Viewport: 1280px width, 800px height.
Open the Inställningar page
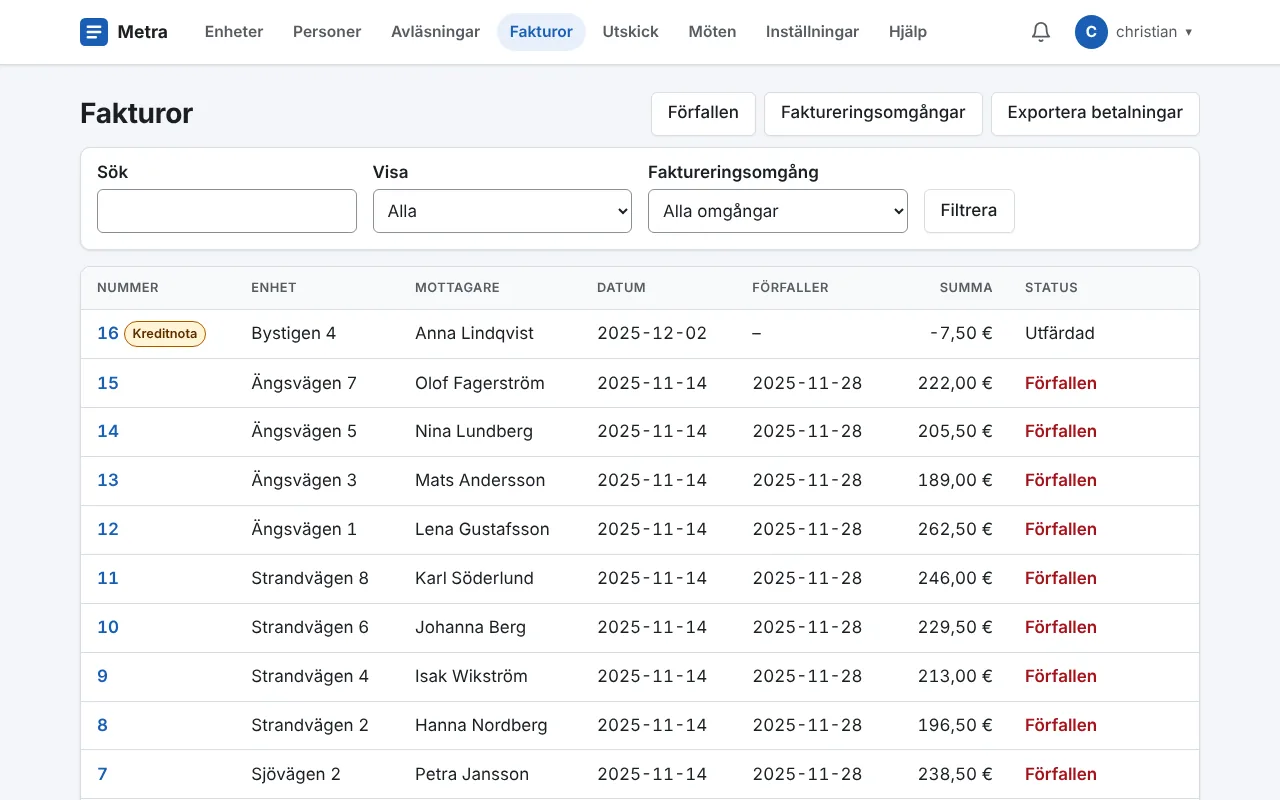[x=812, y=32]
